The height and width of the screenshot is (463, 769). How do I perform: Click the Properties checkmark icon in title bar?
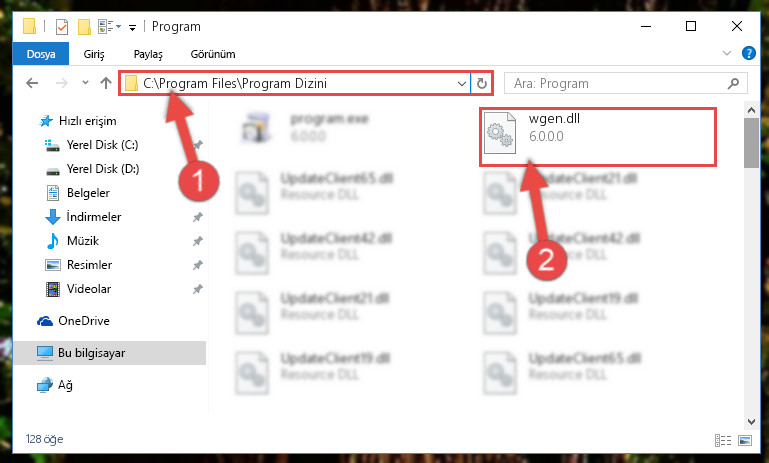click(62, 26)
